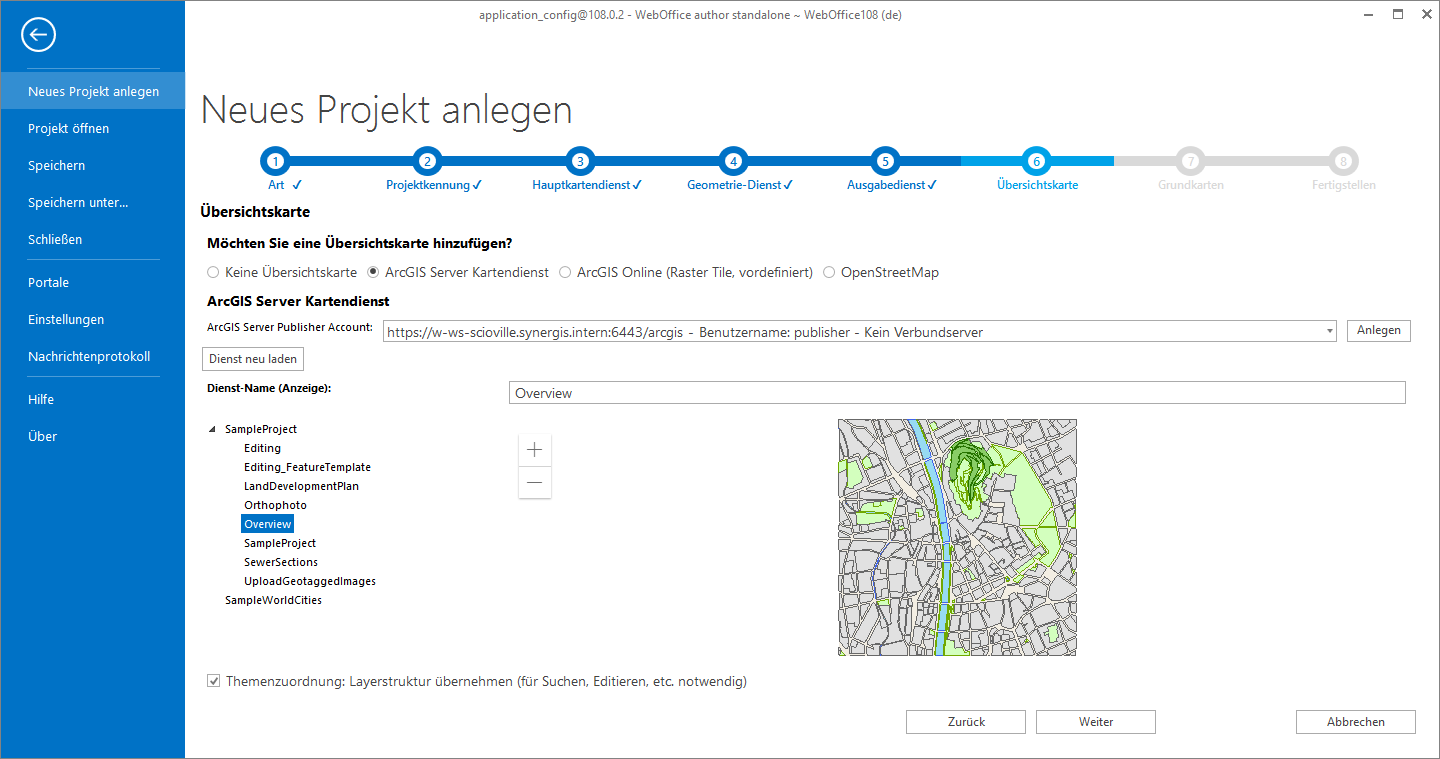Click the zoom out minus icon
This screenshot has width=1440, height=759.
(534, 483)
